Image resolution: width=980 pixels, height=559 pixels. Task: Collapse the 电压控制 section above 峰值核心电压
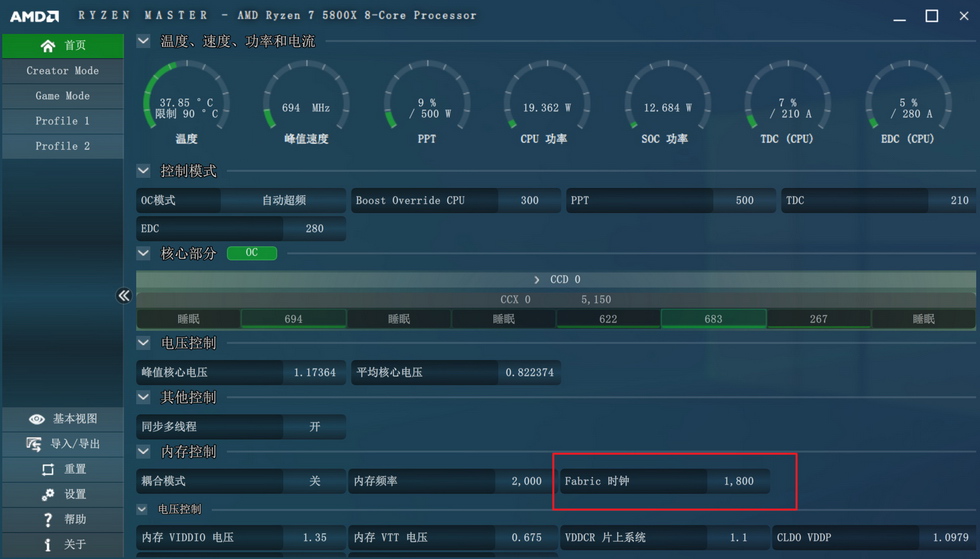143,343
